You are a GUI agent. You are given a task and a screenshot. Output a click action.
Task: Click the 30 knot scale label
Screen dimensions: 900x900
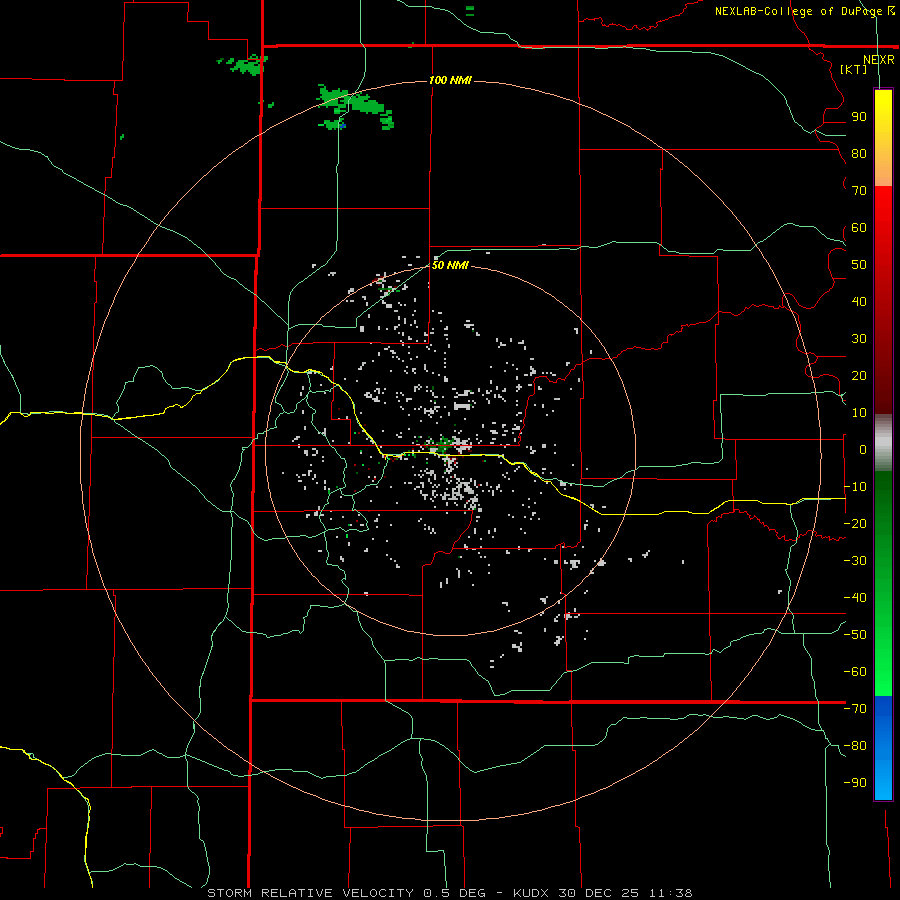(x=859, y=339)
